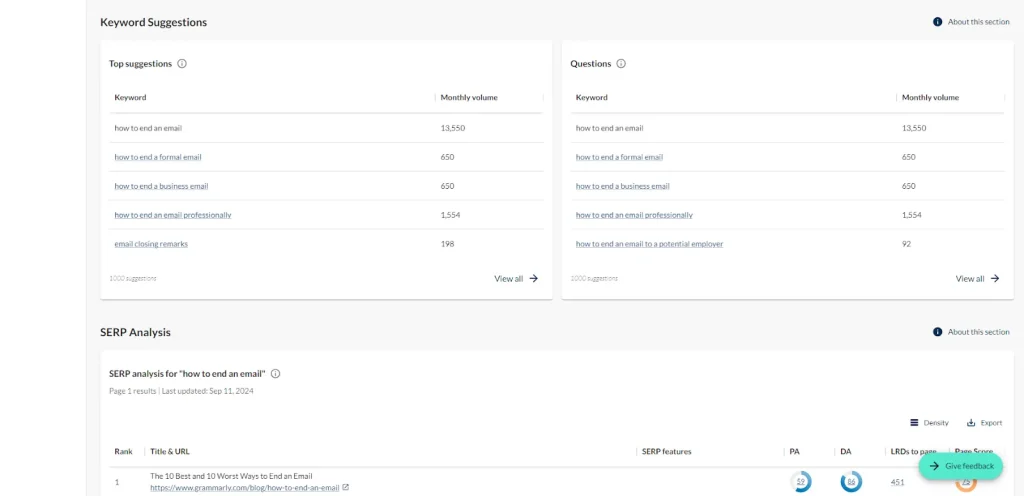This screenshot has width=1024, height=496.
Task: Click info icon beside Top suggestions heading
Action: pos(182,64)
